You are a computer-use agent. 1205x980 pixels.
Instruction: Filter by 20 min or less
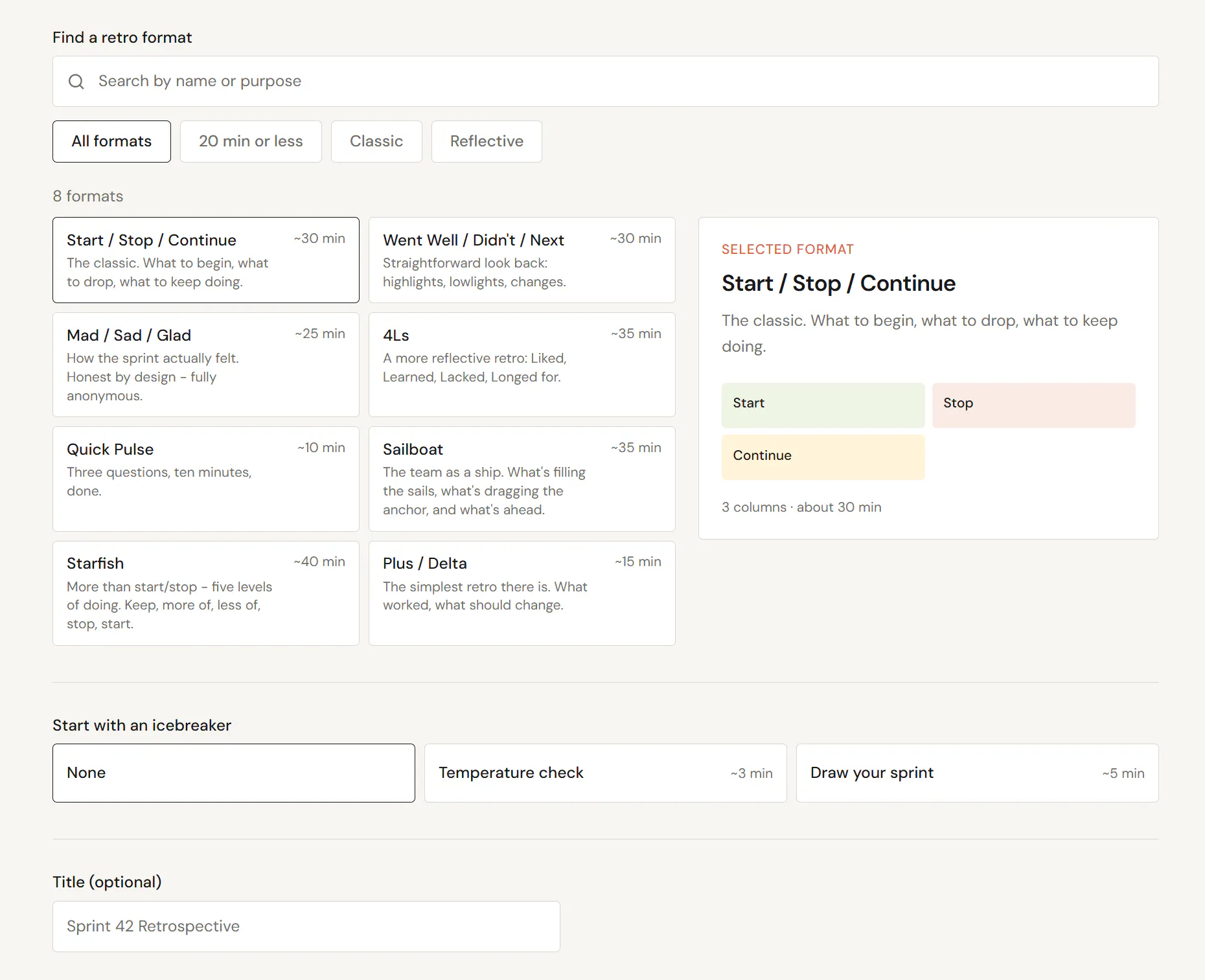251,141
